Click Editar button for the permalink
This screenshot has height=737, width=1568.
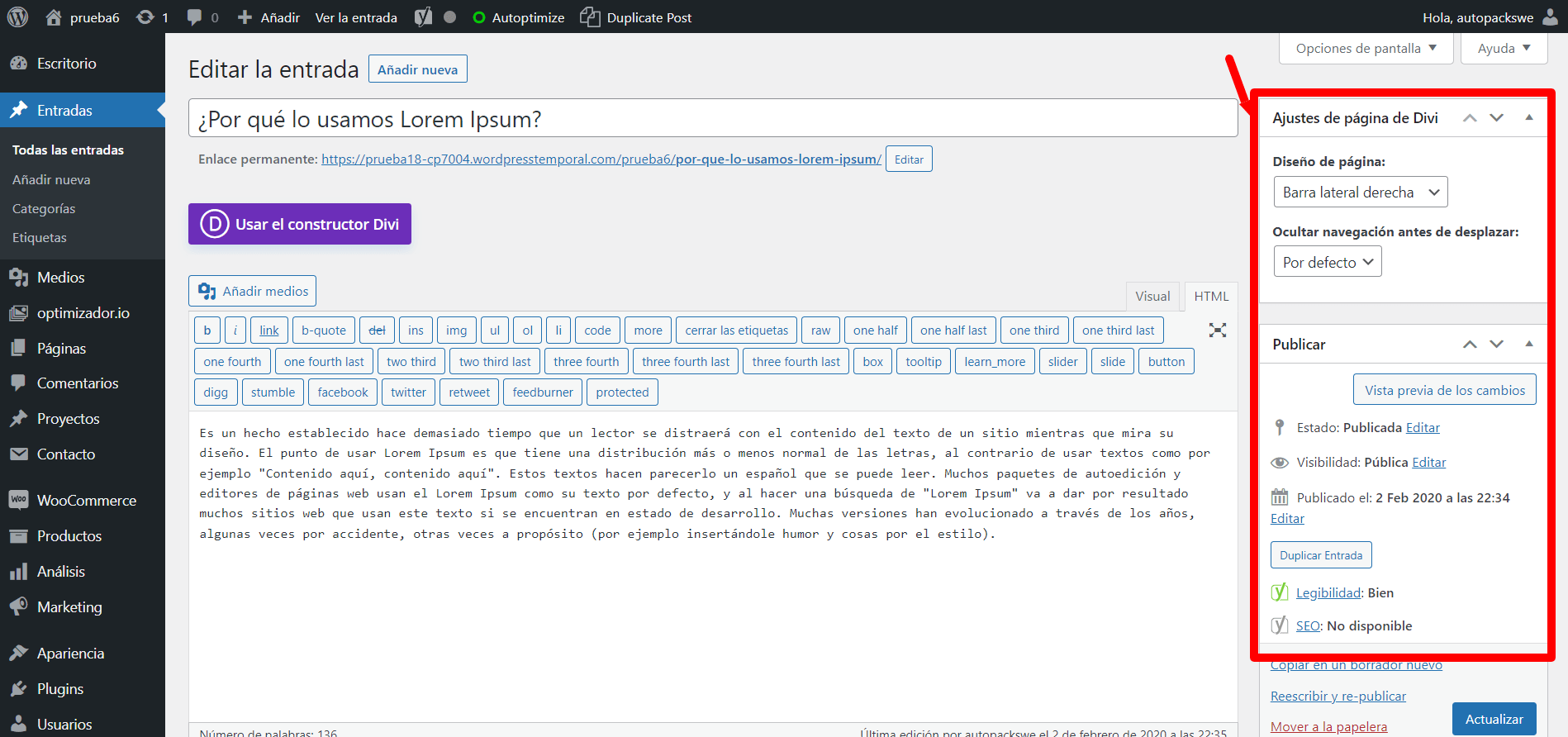coord(909,159)
